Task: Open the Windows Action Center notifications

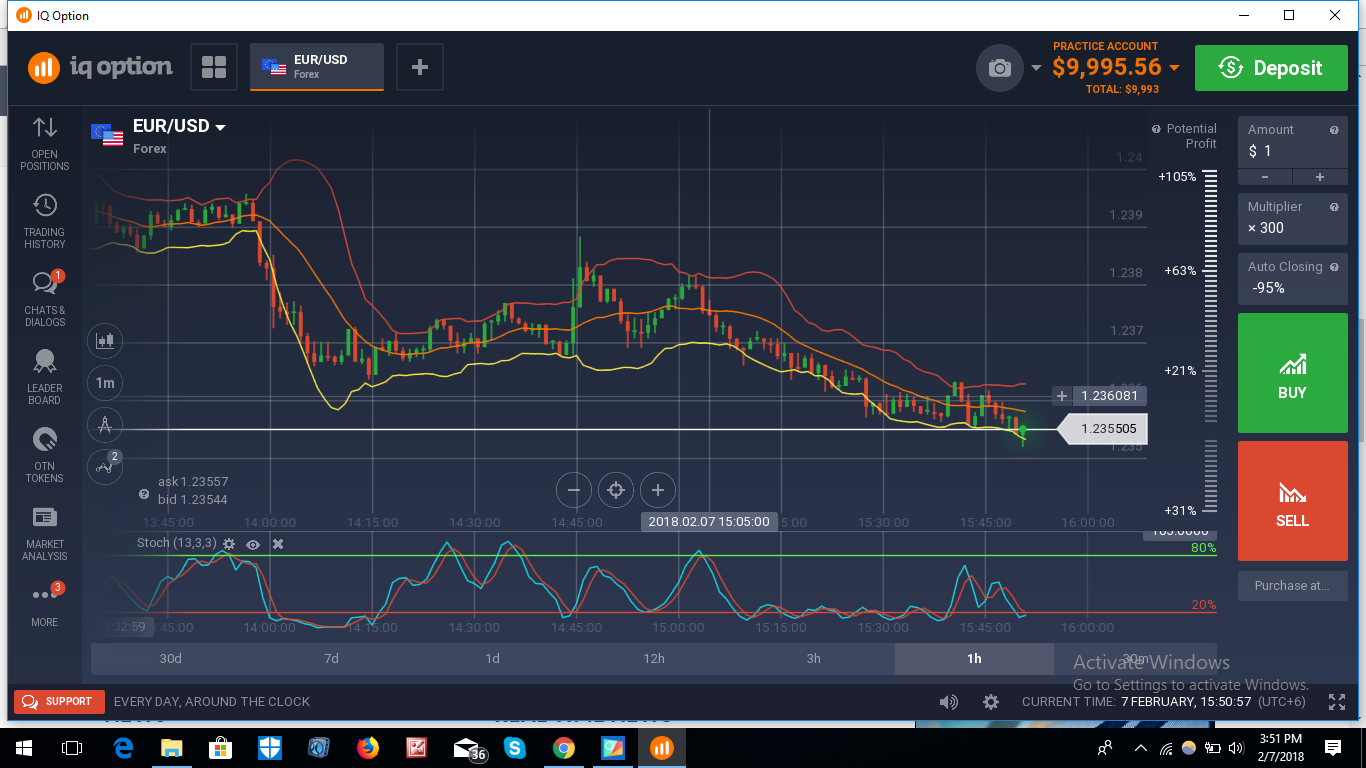Action: [1332, 748]
